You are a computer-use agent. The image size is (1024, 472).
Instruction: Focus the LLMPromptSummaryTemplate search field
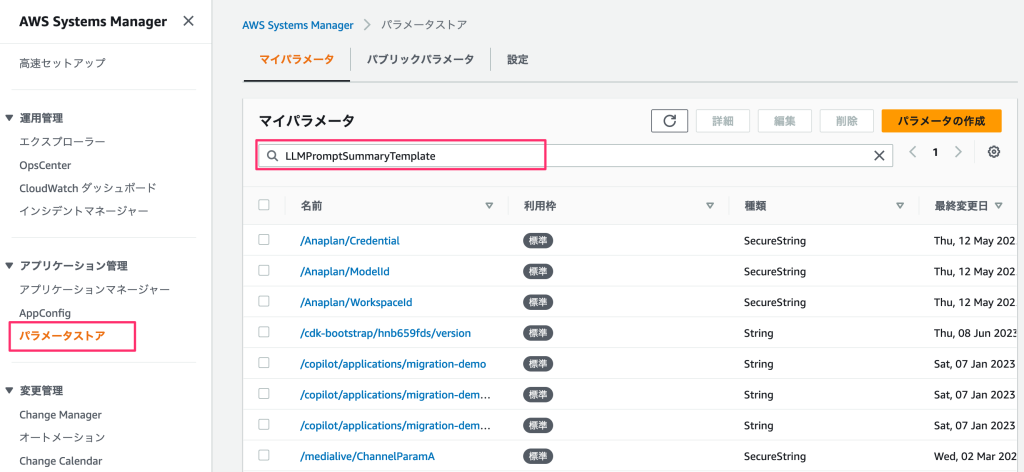point(575,155)
